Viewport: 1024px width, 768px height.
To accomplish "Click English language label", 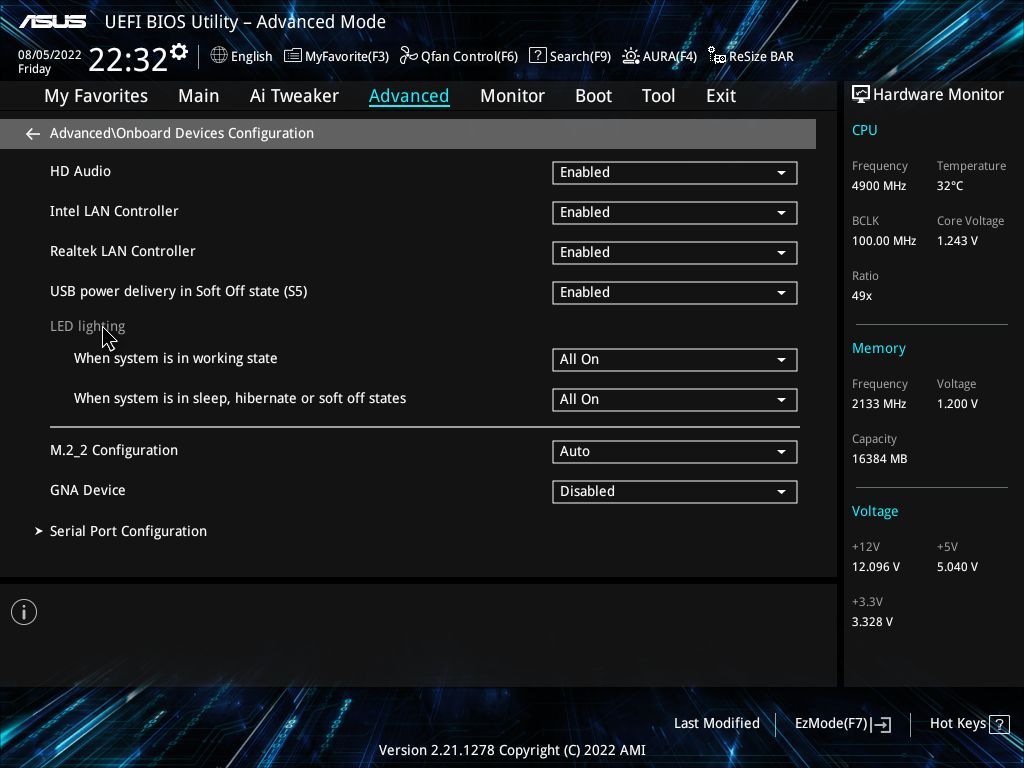I will coord(251,57).
